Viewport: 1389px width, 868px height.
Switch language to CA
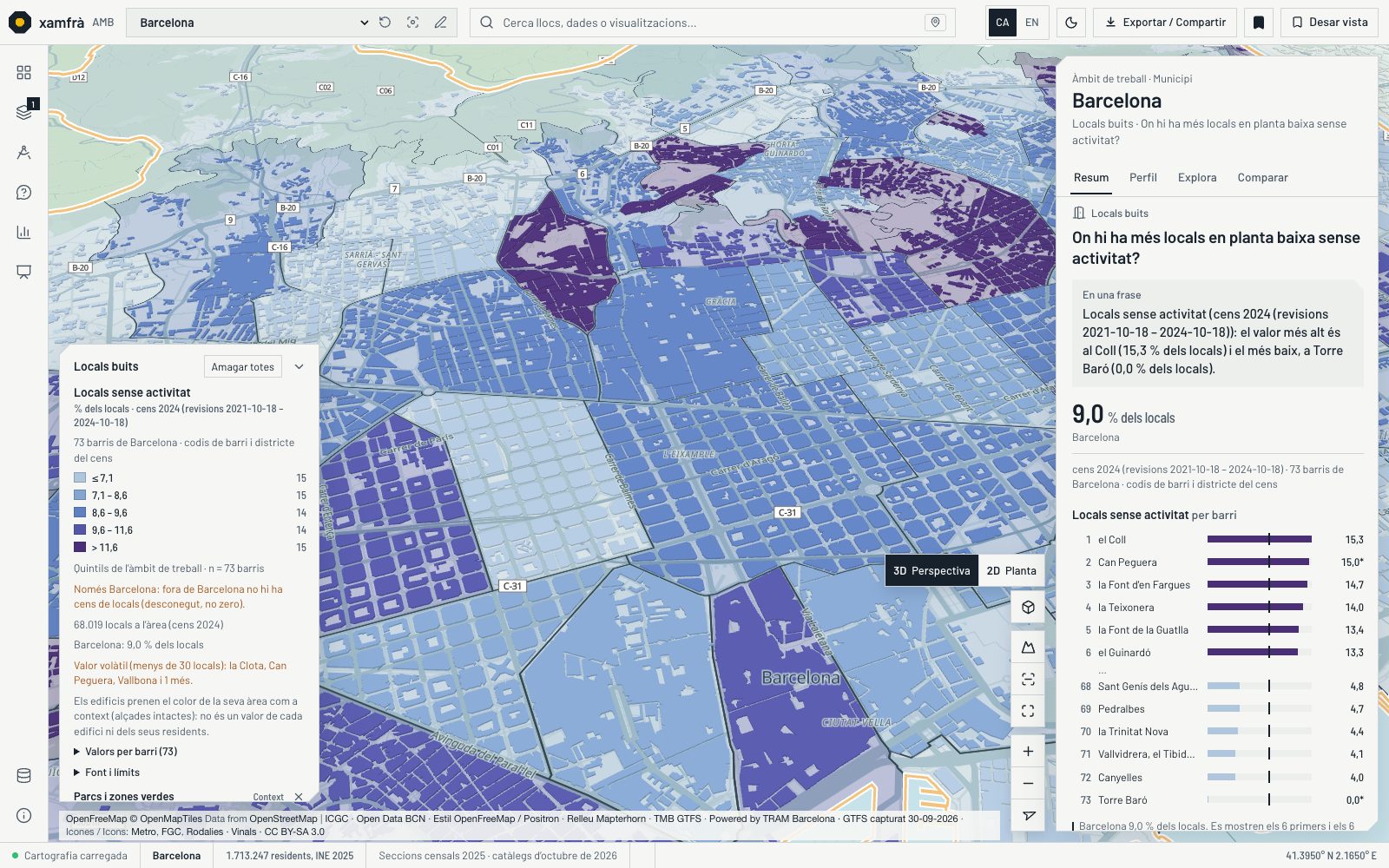(x=1002, y=23)
